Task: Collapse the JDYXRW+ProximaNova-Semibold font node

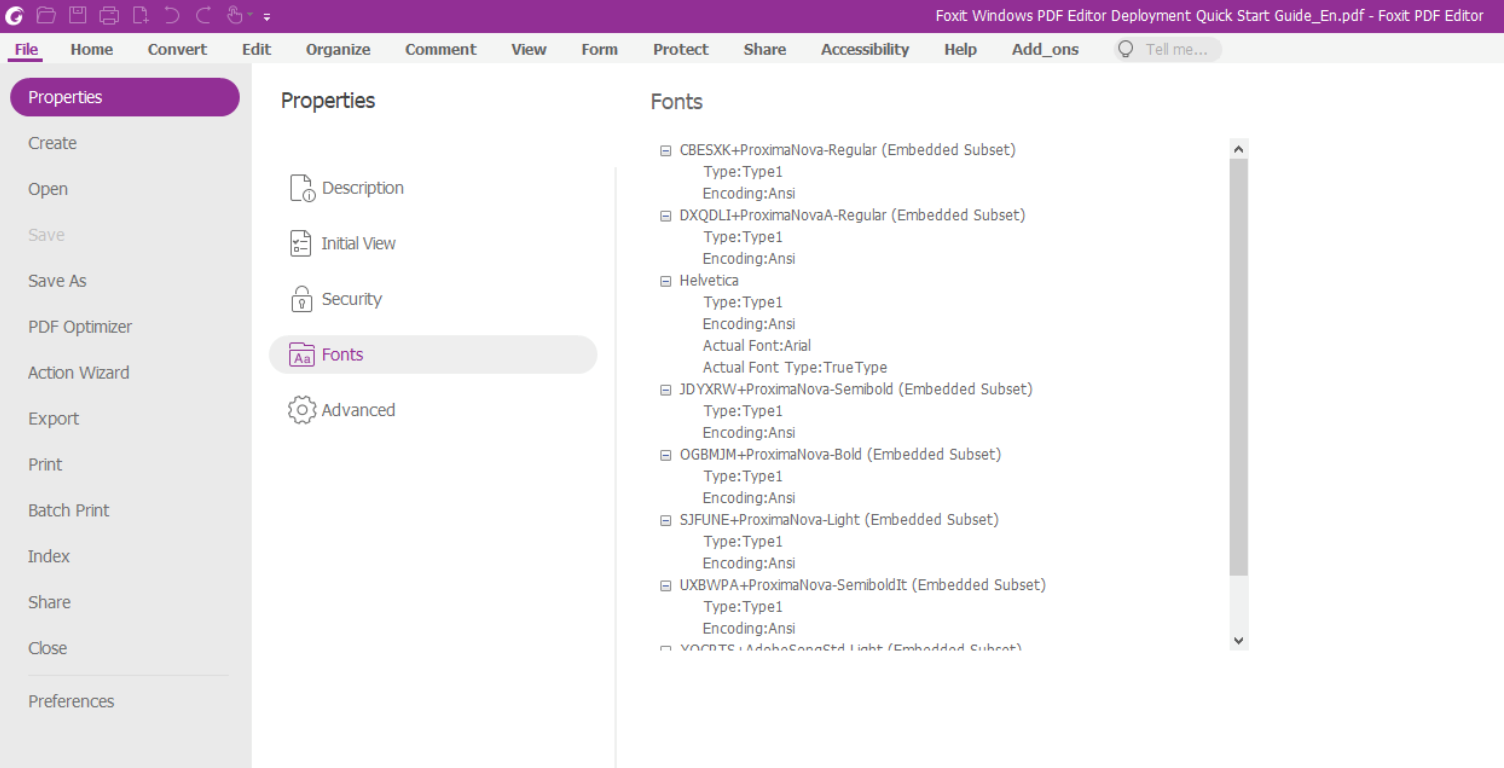Action: click(666, 390)
